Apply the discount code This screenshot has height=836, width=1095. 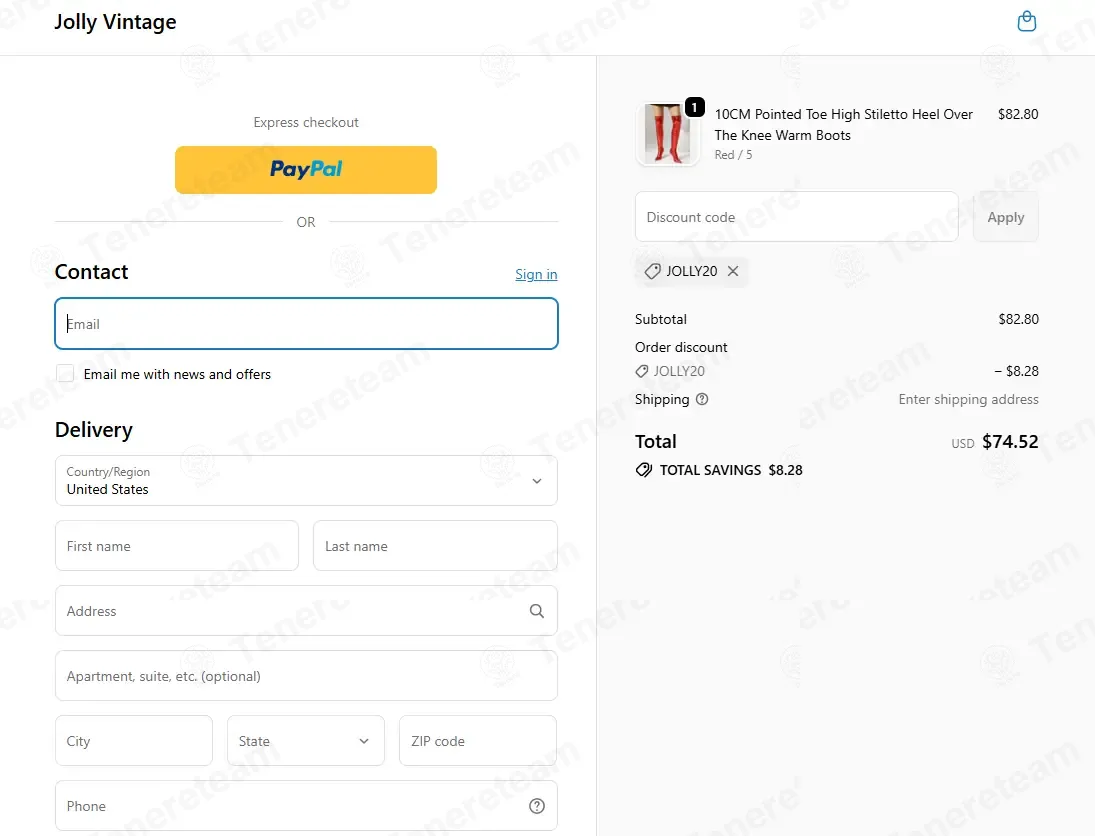(x=1005, y=217)
